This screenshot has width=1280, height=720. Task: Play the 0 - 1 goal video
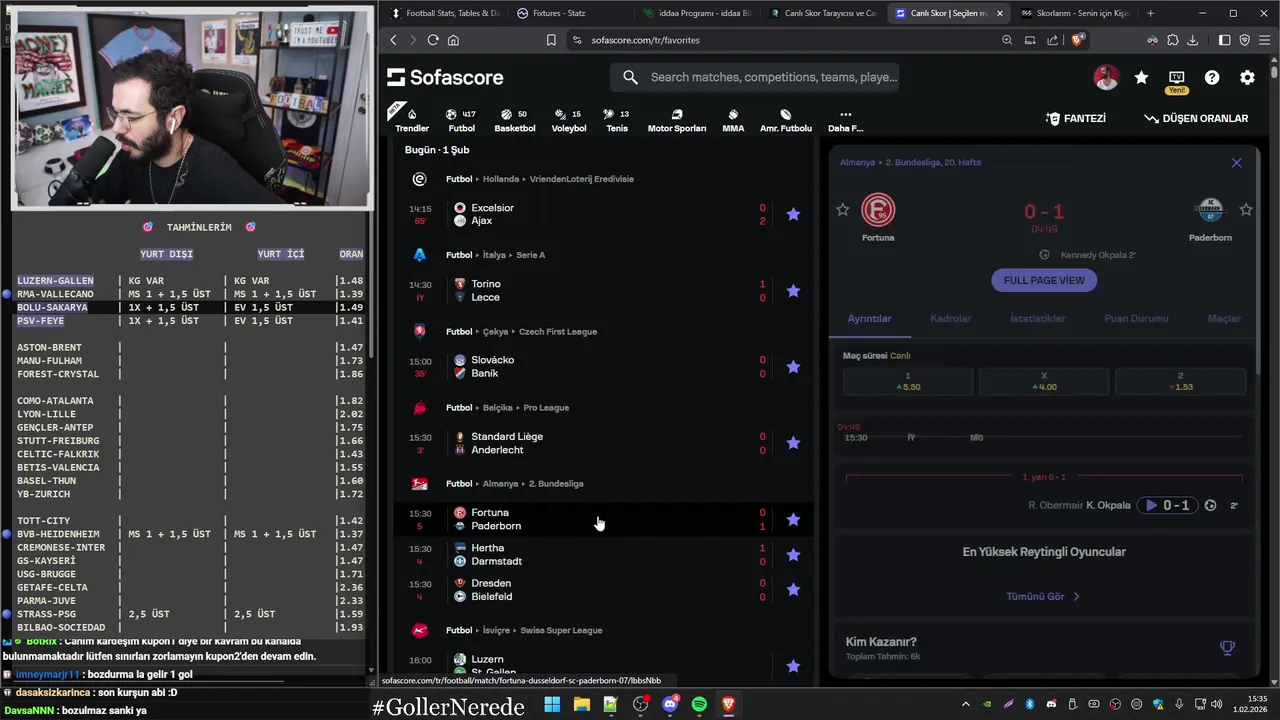[x=1167, y=505]
